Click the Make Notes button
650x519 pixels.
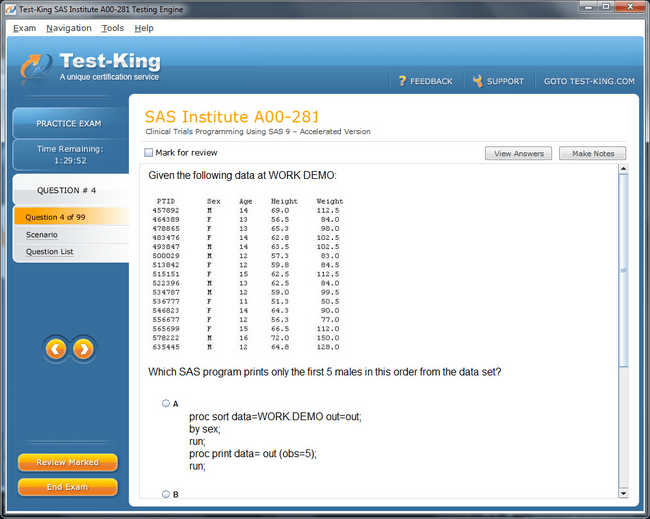[x=593, y=153]
